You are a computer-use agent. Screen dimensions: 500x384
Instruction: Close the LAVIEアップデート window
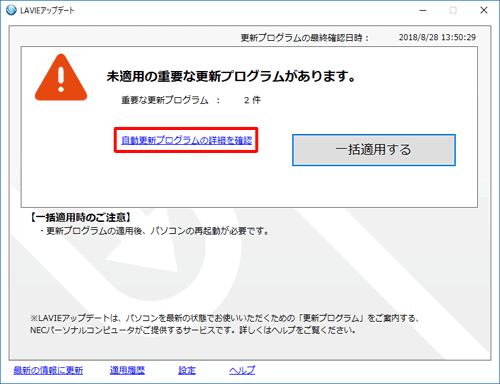tap(484, 10)
